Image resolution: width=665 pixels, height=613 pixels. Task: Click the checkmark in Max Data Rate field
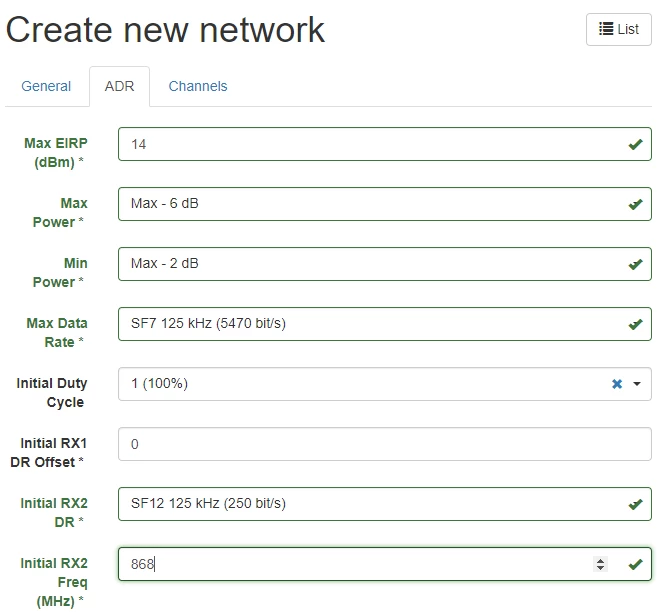[x=635, y=325]
